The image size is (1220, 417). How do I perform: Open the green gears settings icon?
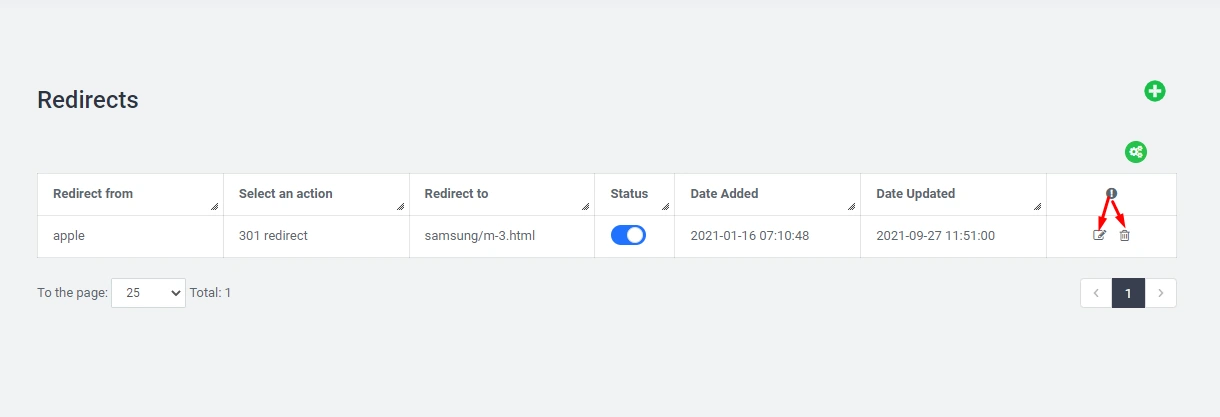pos(1136,152)
